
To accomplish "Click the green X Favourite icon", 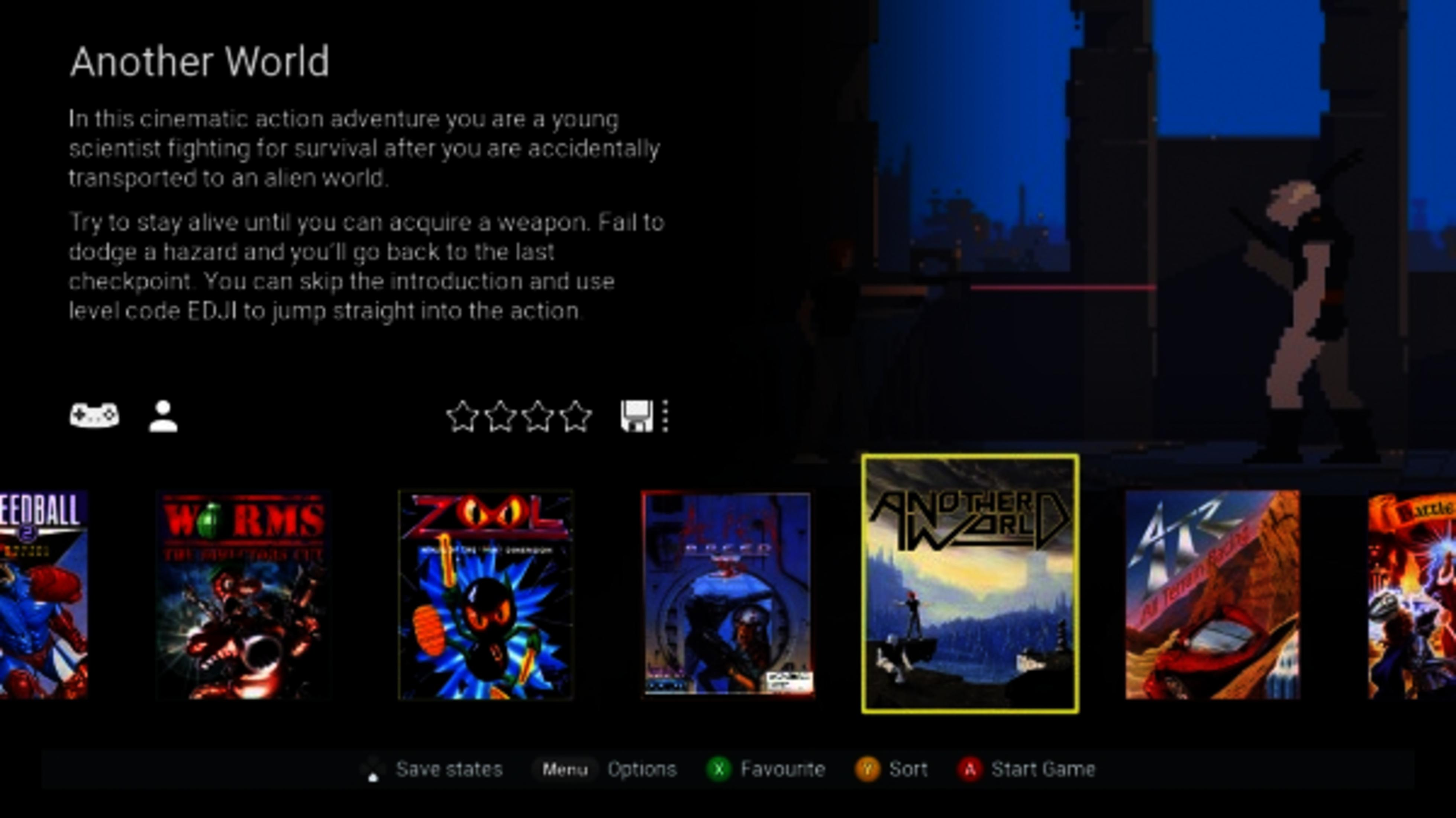I will [719, 769].
